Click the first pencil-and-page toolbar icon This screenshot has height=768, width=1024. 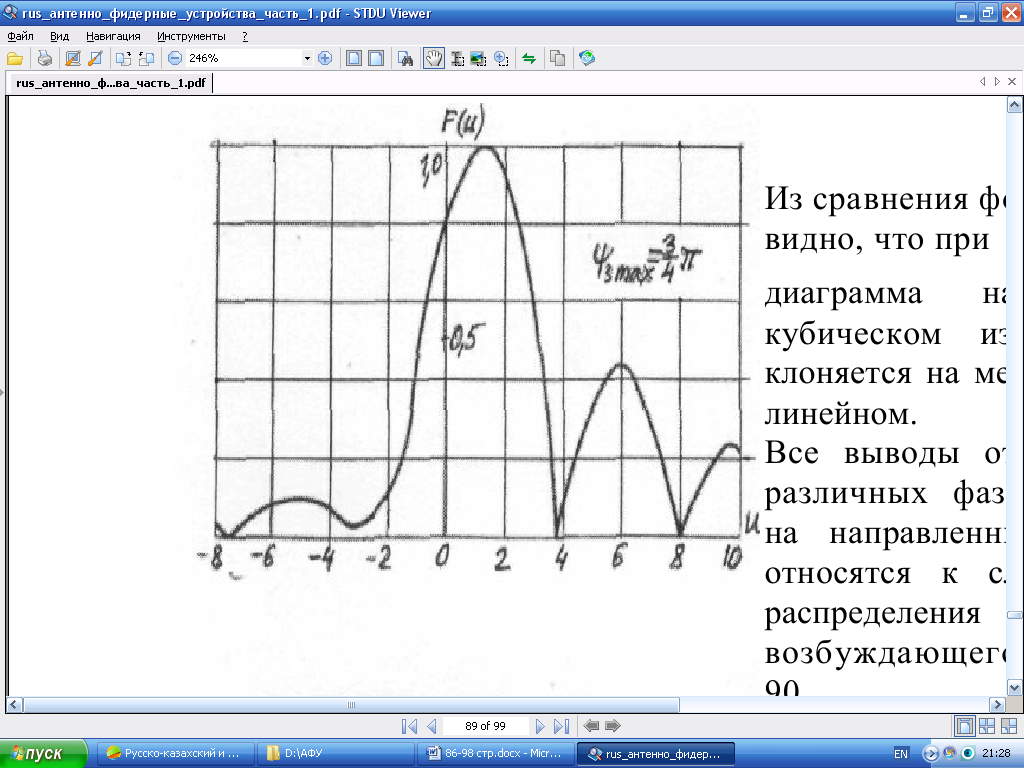click(73, 59)
